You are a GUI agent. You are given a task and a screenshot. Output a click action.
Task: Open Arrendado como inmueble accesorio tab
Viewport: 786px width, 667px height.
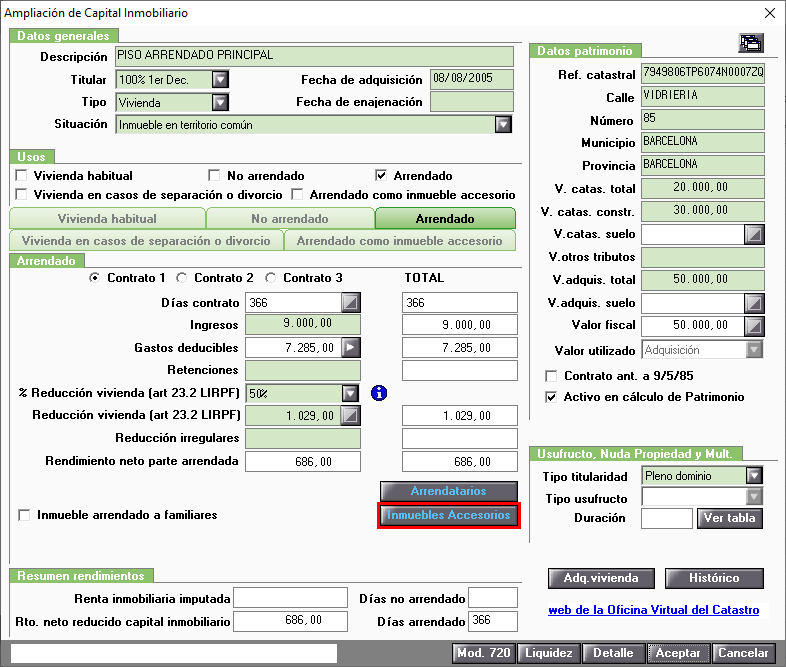[x=400, y=241]
